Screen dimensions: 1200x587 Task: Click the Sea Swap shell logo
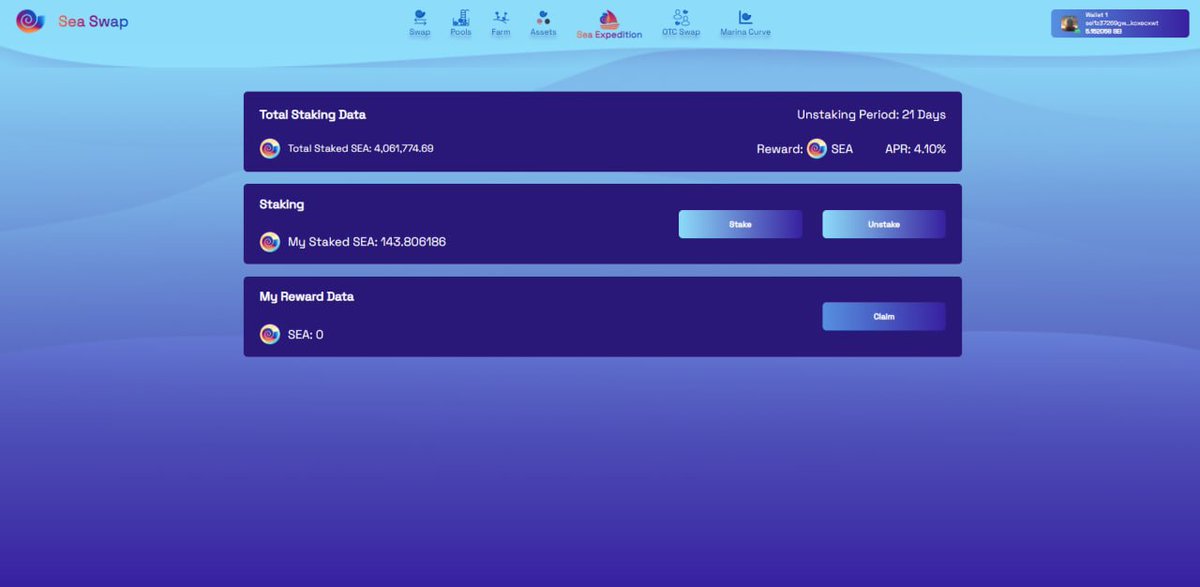pos(30,21)
